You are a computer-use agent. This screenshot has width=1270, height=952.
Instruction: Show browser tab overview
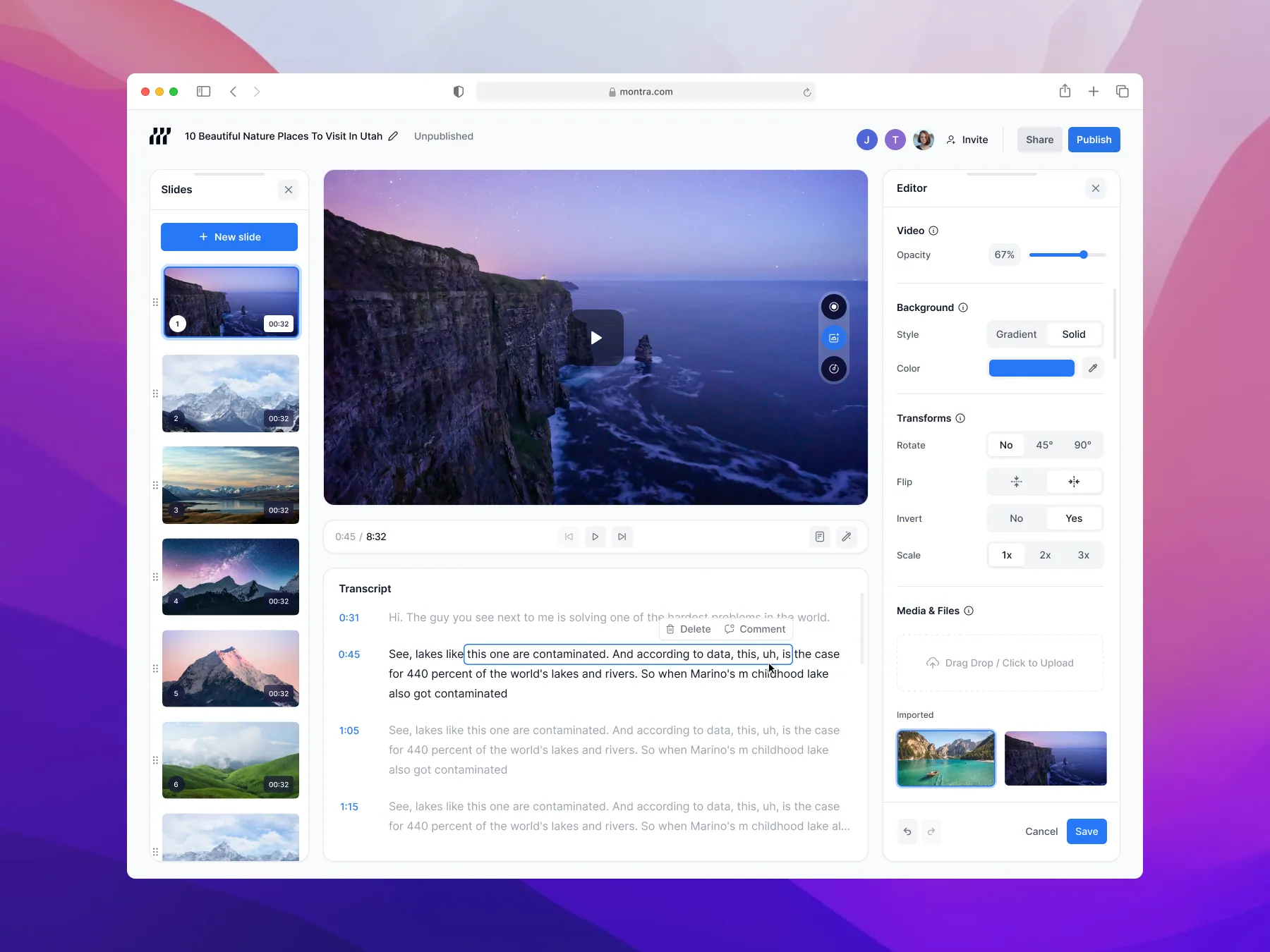1123,92
